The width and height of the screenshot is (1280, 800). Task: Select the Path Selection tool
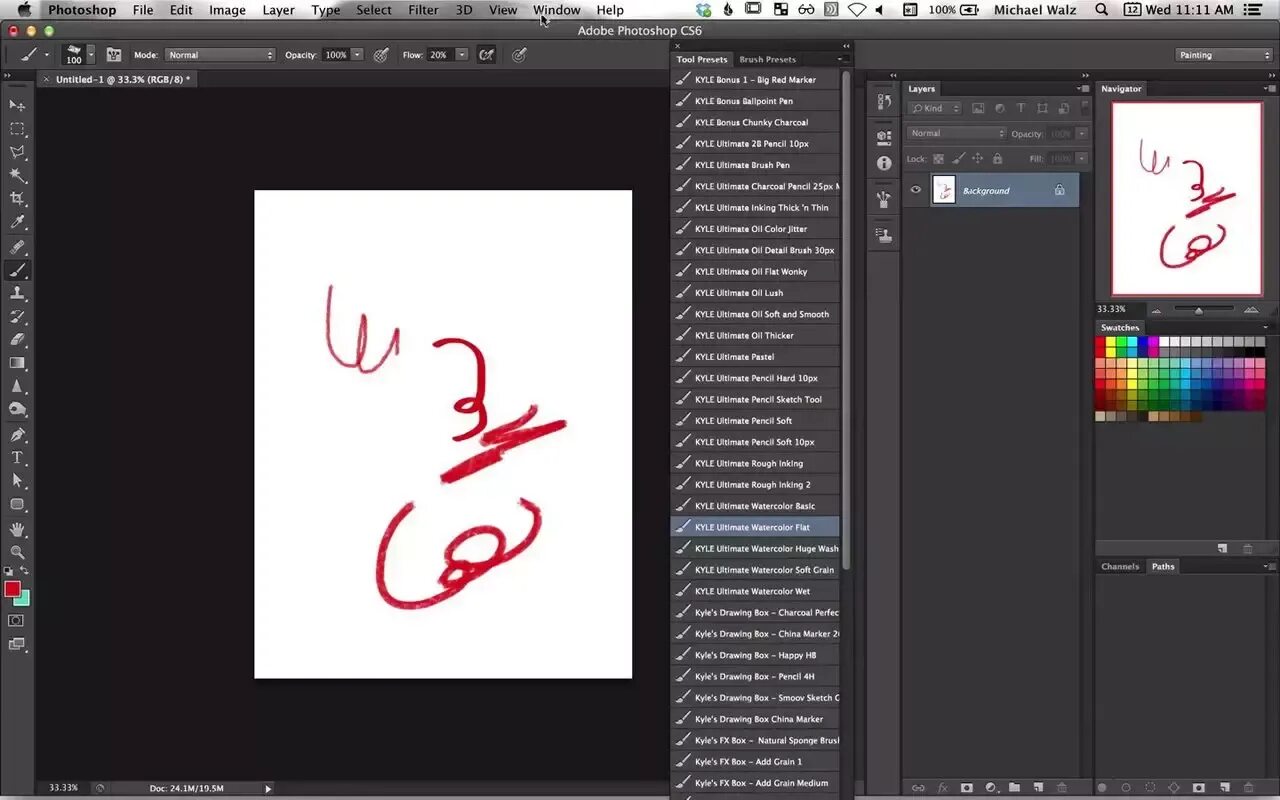(17, 481)
